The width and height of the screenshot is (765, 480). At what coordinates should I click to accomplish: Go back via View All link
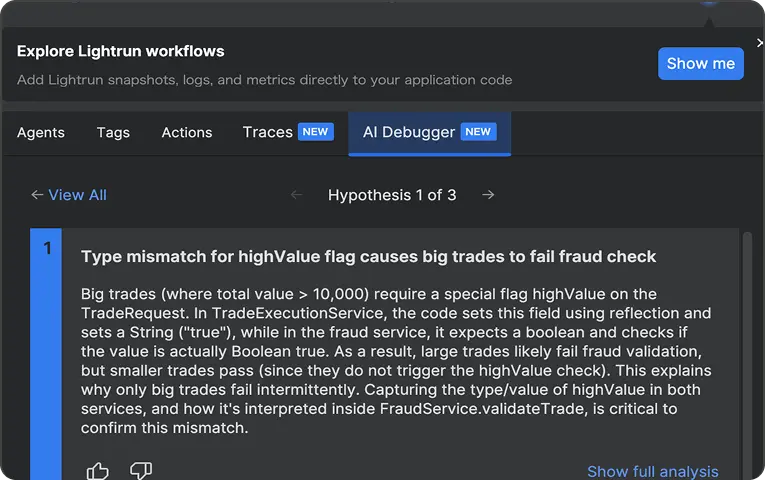[69, 195]
